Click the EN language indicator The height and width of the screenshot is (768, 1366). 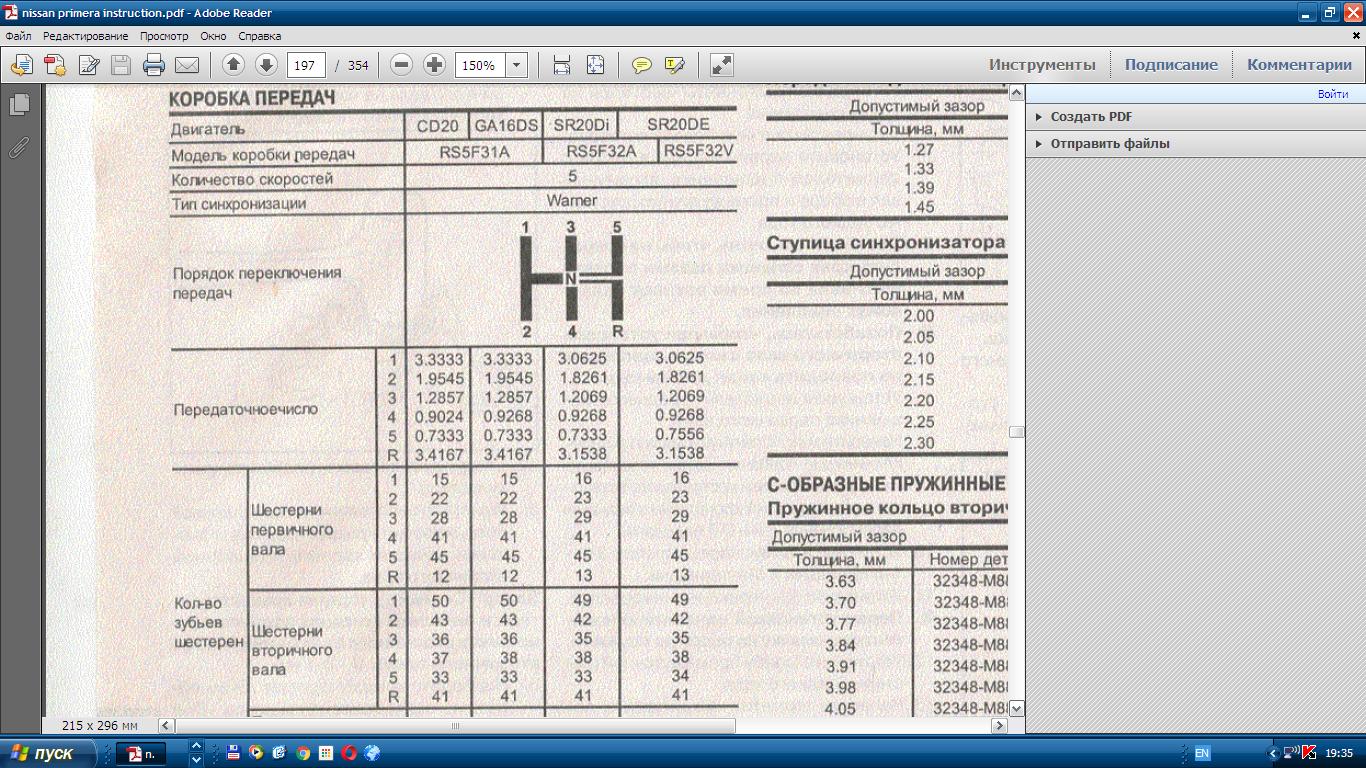point(1202,753)
